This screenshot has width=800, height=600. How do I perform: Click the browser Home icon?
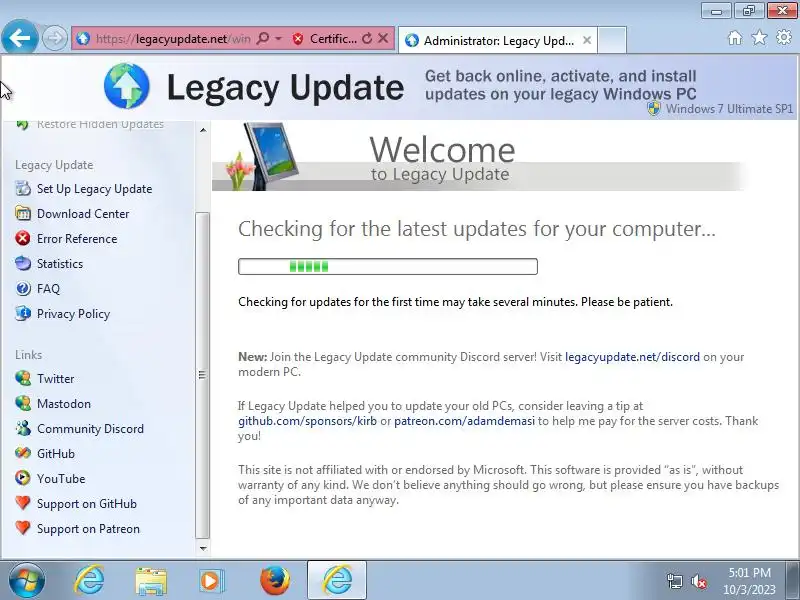pos(735,37)
